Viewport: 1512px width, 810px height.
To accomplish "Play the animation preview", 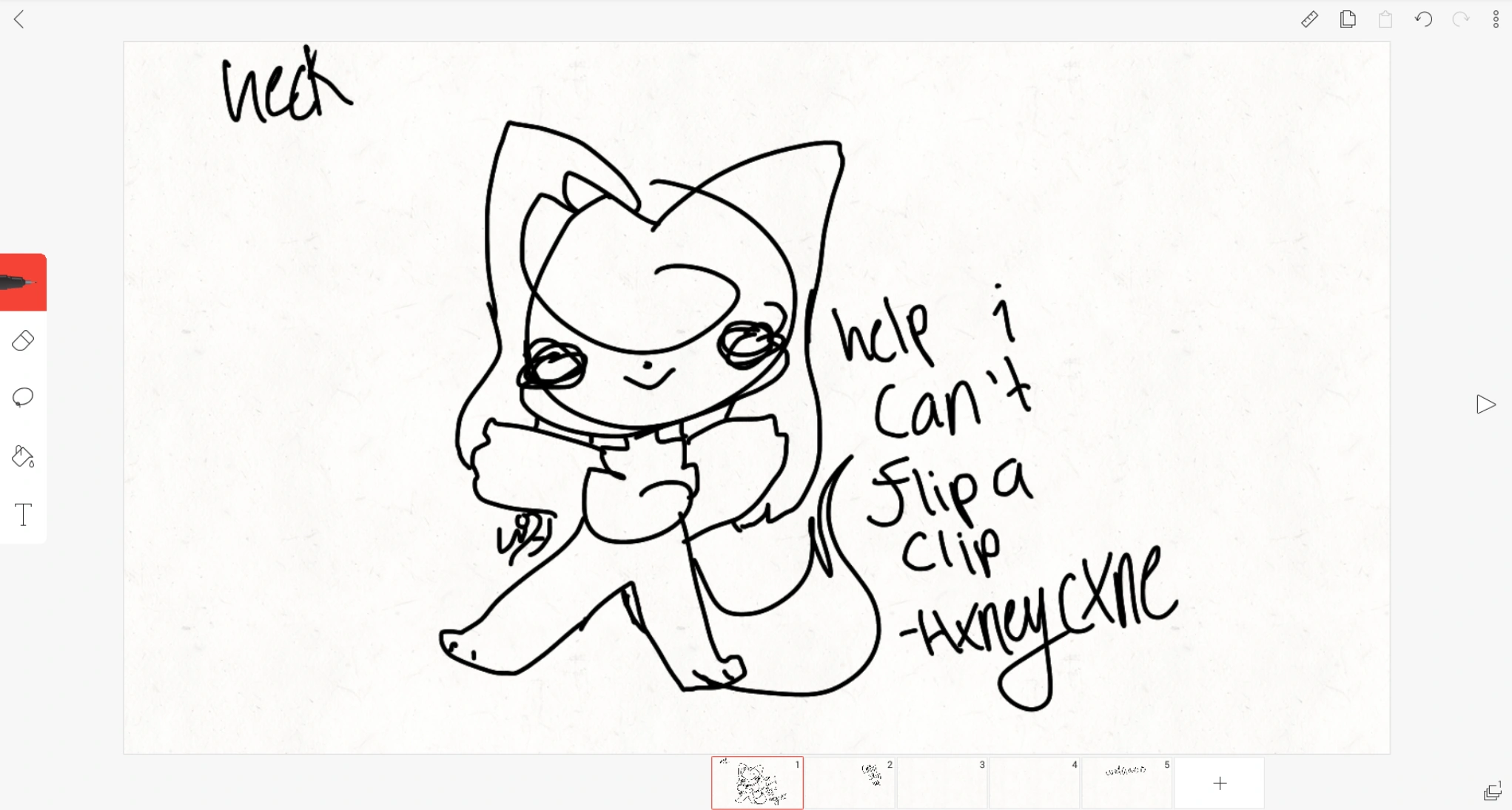I will [x=1485, y=405].
